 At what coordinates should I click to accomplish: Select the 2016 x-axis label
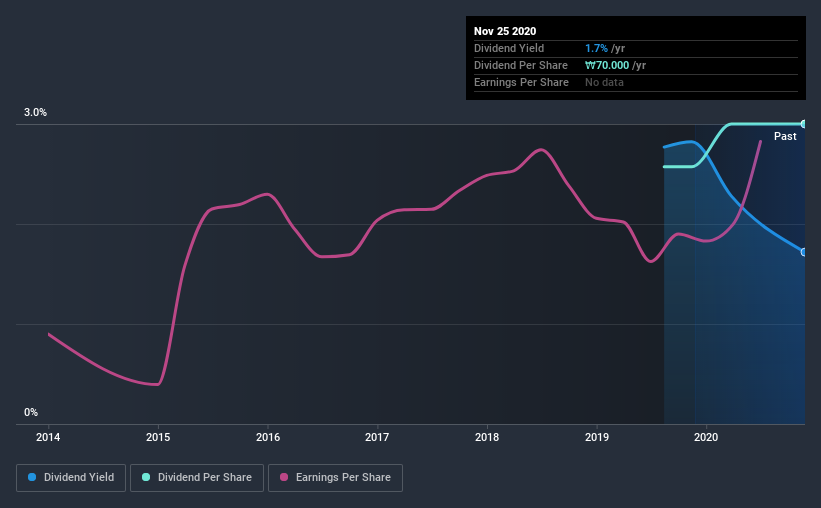click(x=268, y=437)
